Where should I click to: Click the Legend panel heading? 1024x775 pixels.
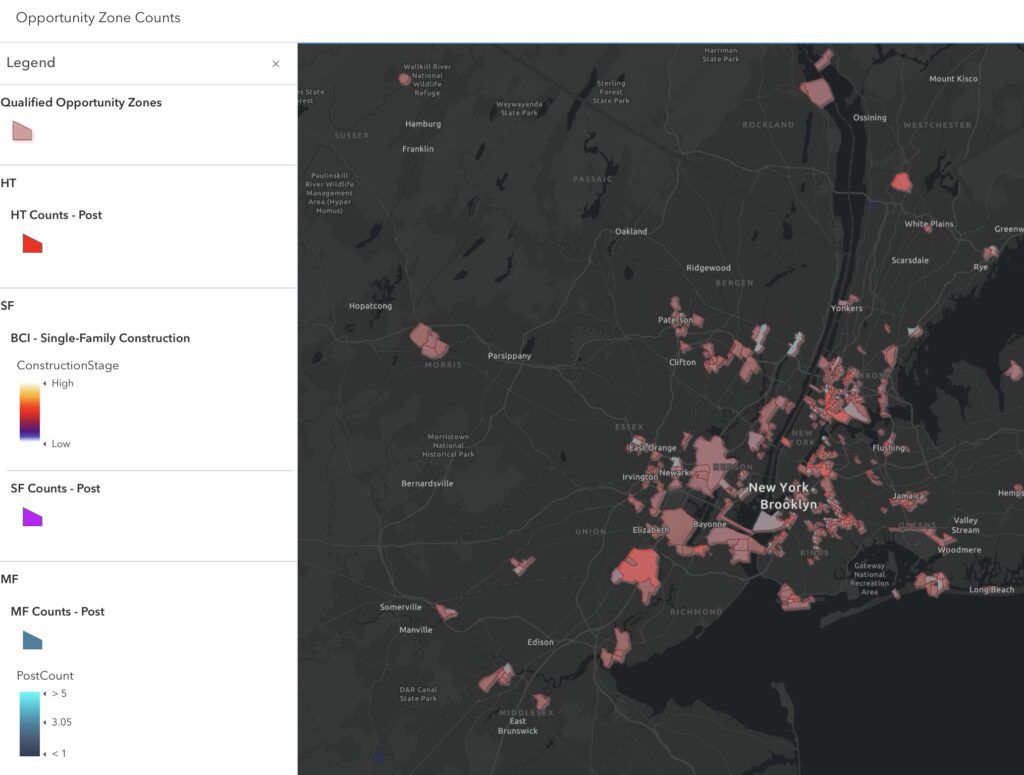pyautogui.click(x=31, y=63)
